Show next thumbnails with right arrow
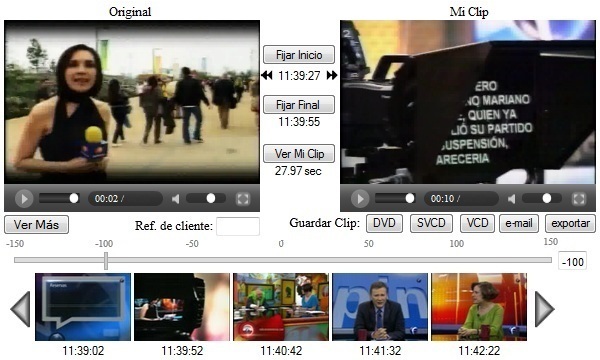The image size is (600, 360). click(x=544, y=309)
